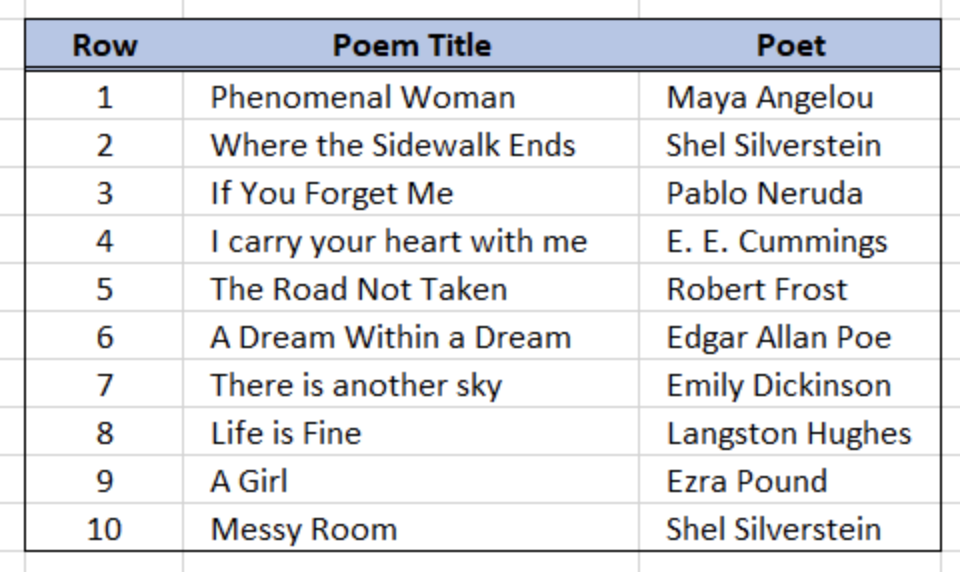Click the row number 10 cell
Viewport: 960px width, 572px height.
tap(104, 528)
